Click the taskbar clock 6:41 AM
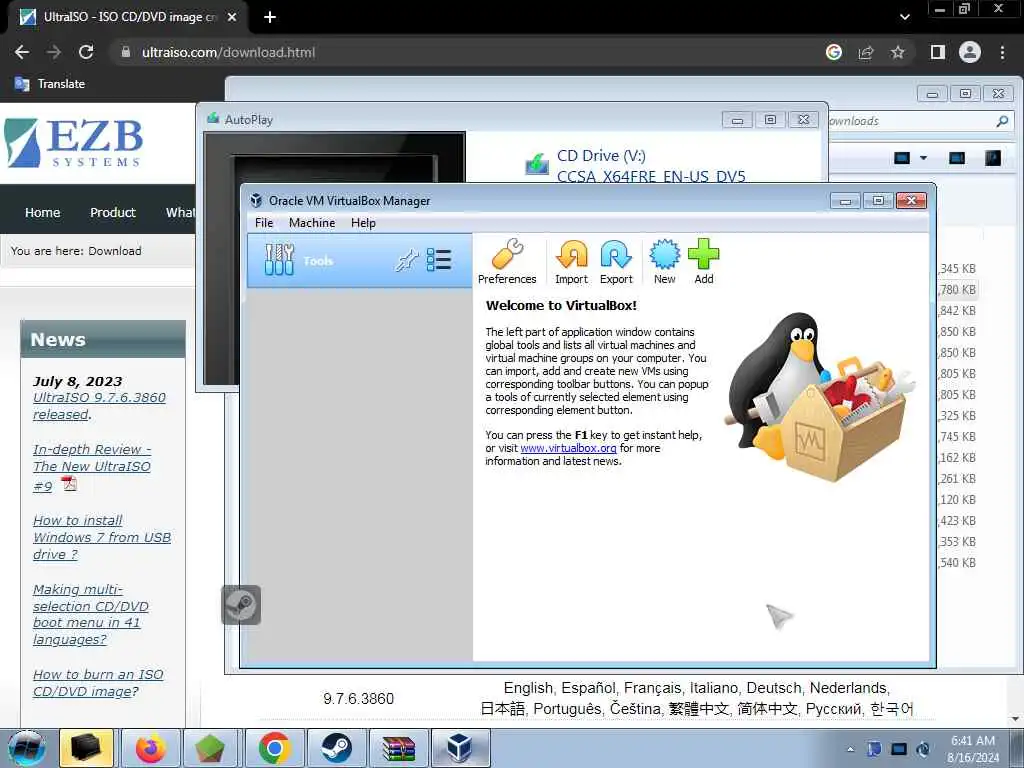Viewport: 1024px width, 768px height. click(972, 741)
